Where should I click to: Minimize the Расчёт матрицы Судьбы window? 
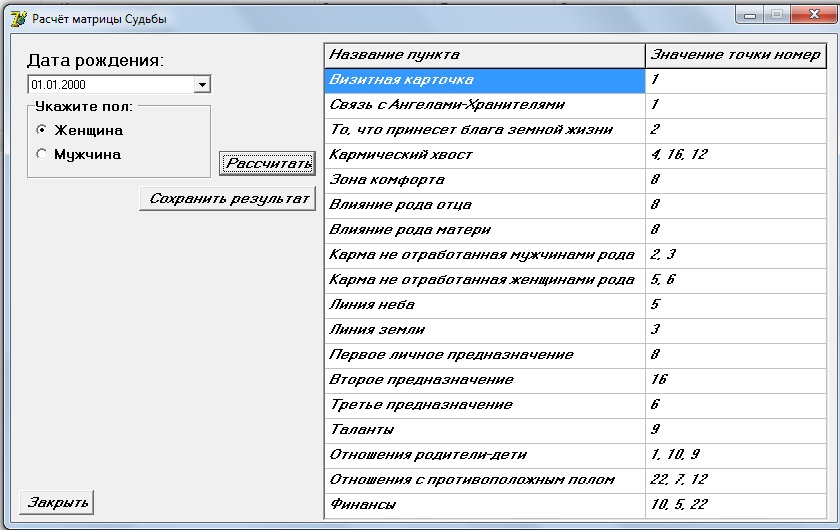tap(750, 15)
